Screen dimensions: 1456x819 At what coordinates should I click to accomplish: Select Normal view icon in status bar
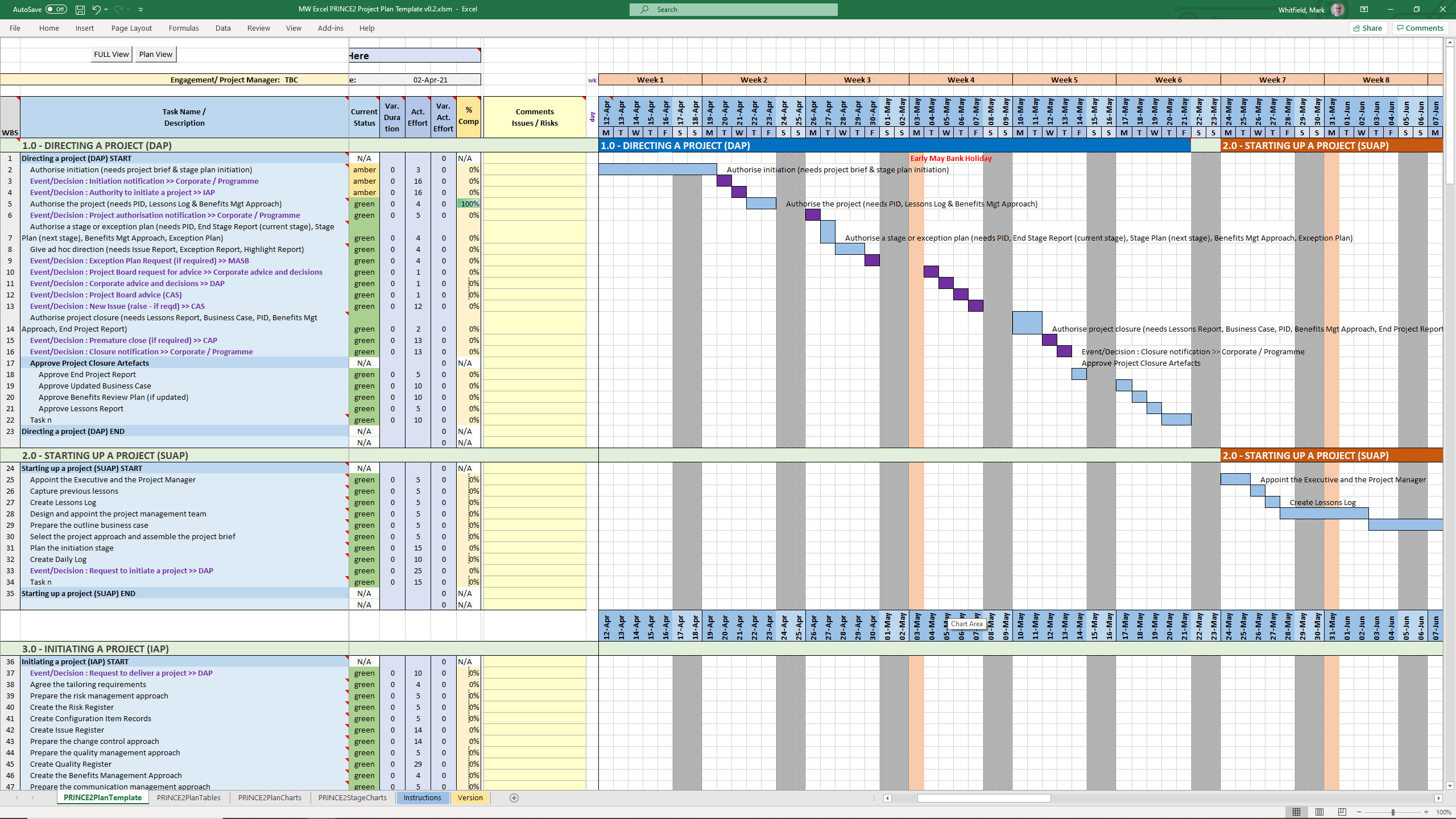tap(1298, 812)
